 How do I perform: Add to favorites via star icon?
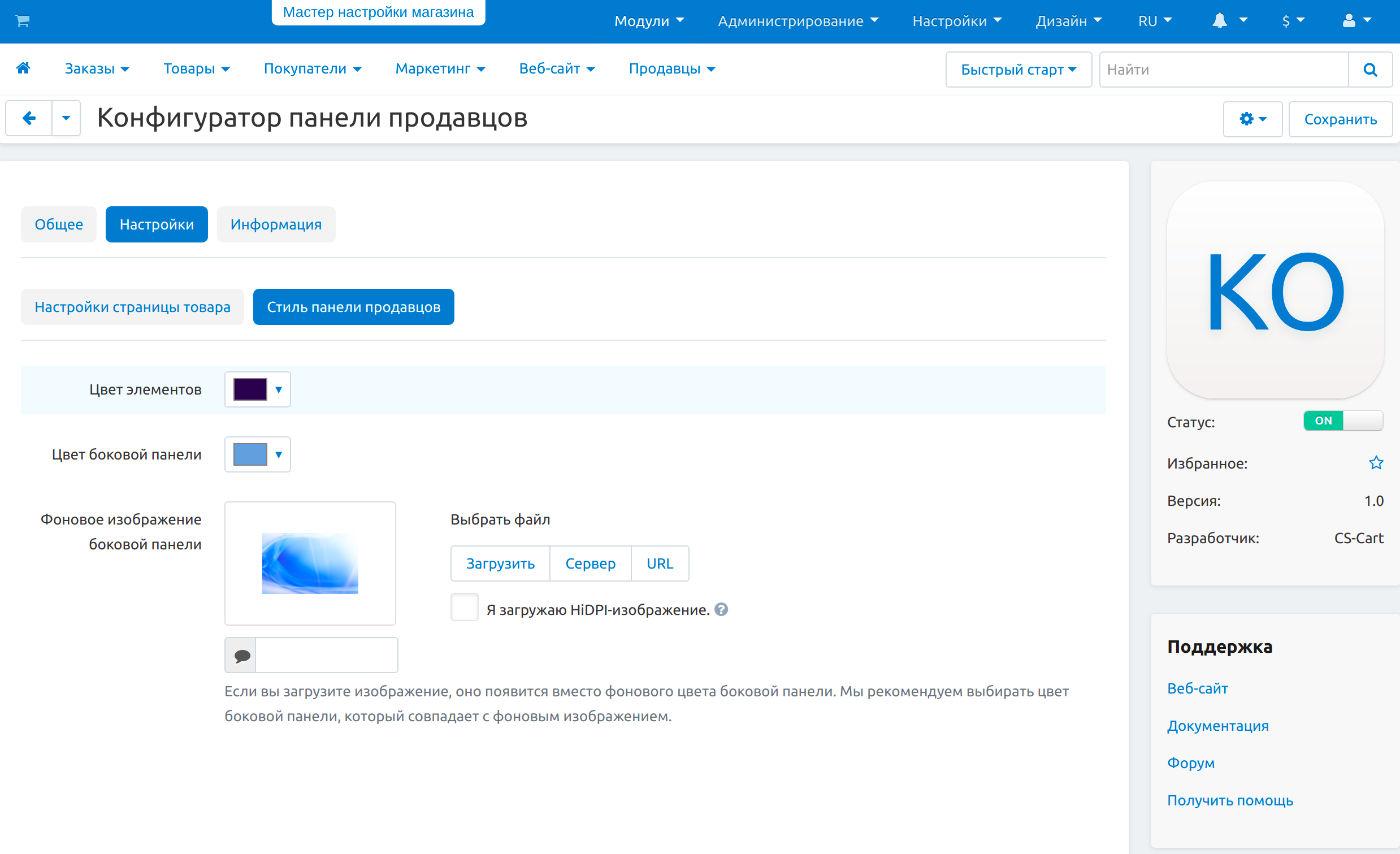(1375, 463)
